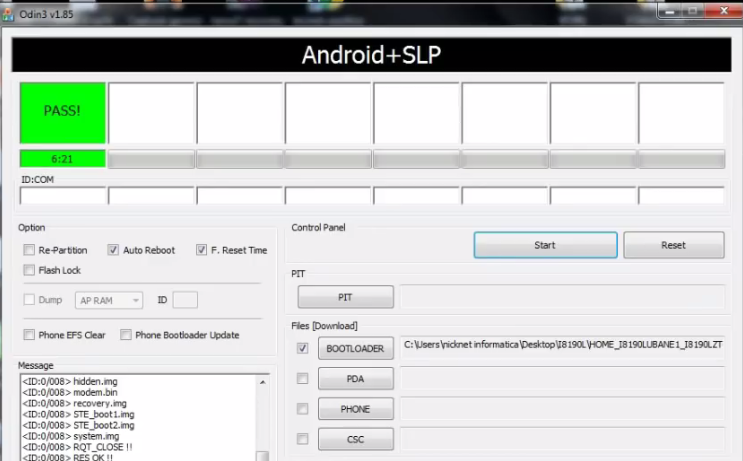This screenshot has height=461, width=743.
Task: Click the green PASS! status box
Action: point(63,113)
